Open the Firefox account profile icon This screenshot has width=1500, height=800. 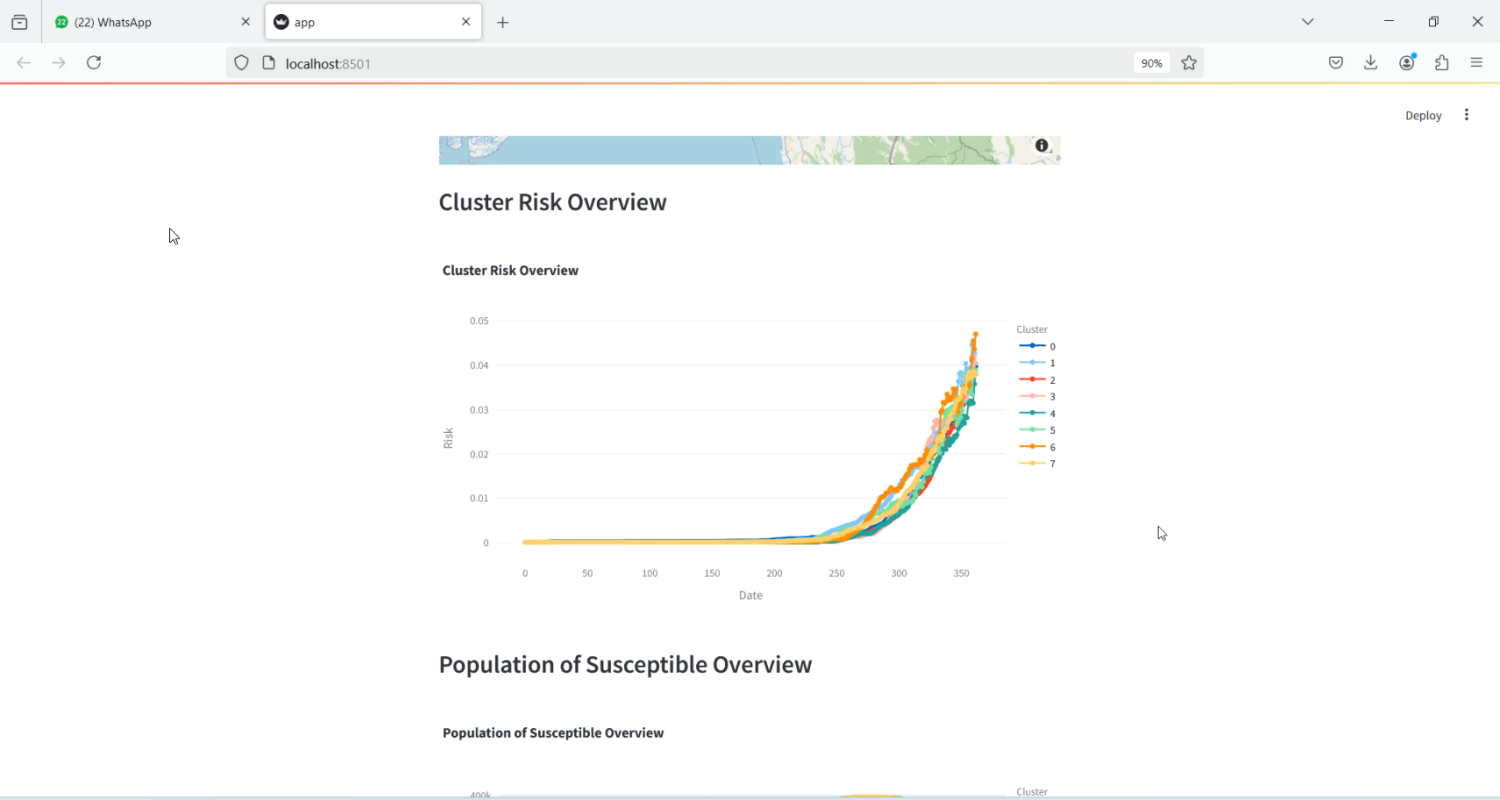pos(1407,63)
